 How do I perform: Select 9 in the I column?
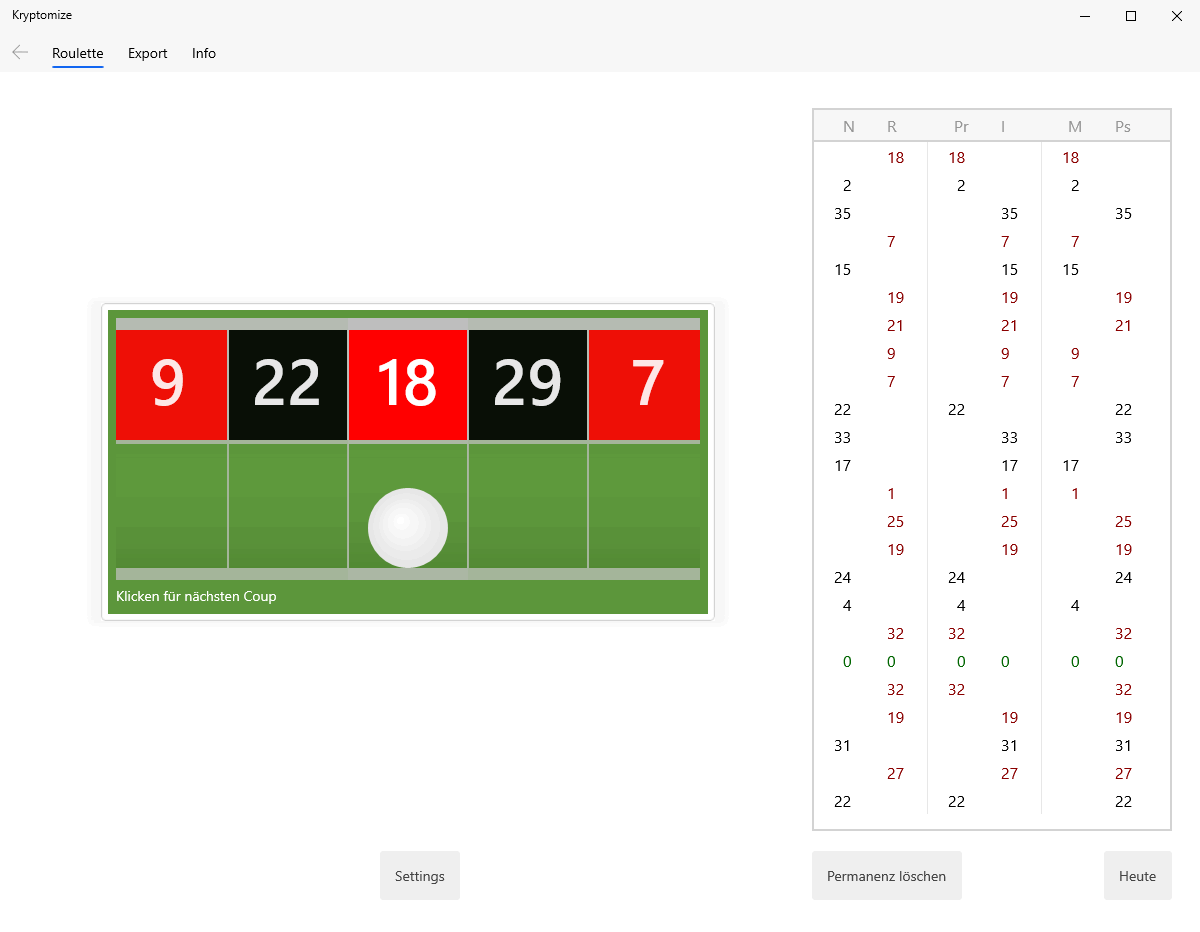point(1005,354)
